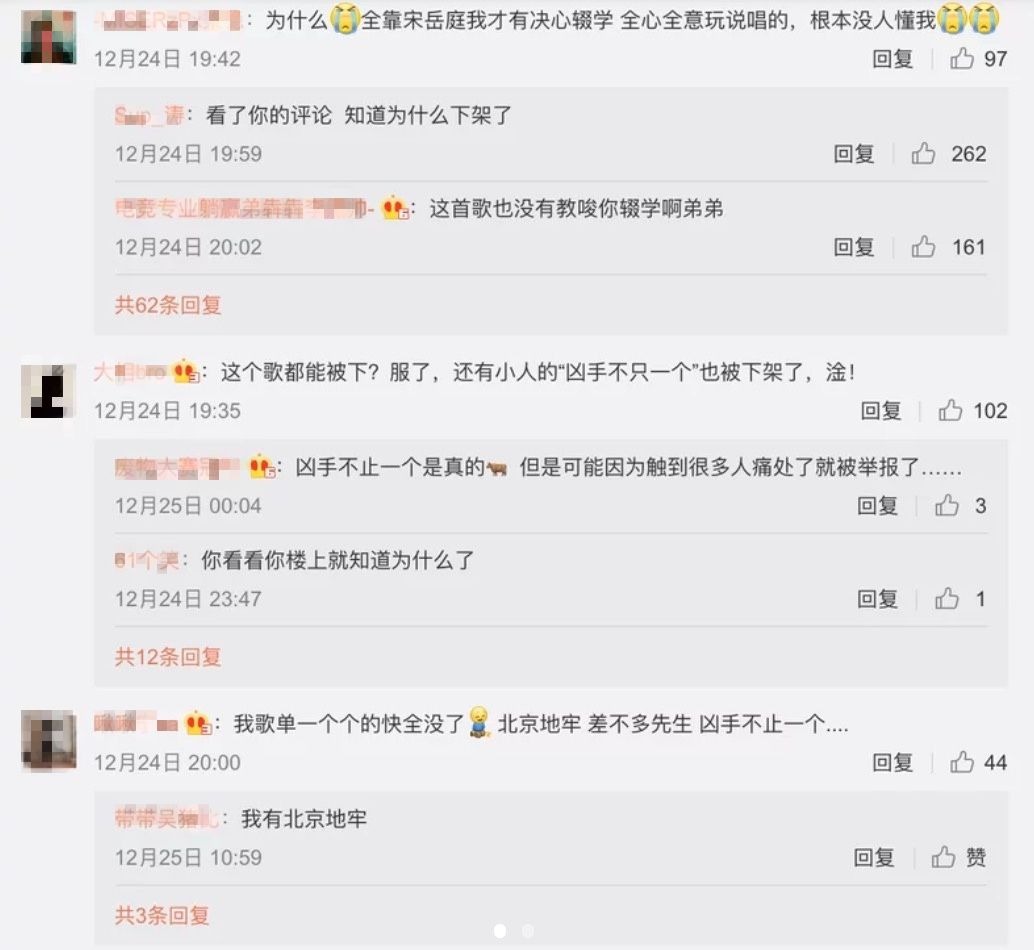
Task: Click 回复 on the 19:42 comment
Action: coord(893,59)
